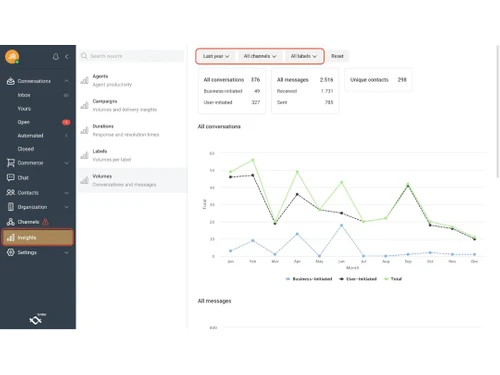Click the JR user avatar
Screen dimensions: 500x375
pos(12,56)
